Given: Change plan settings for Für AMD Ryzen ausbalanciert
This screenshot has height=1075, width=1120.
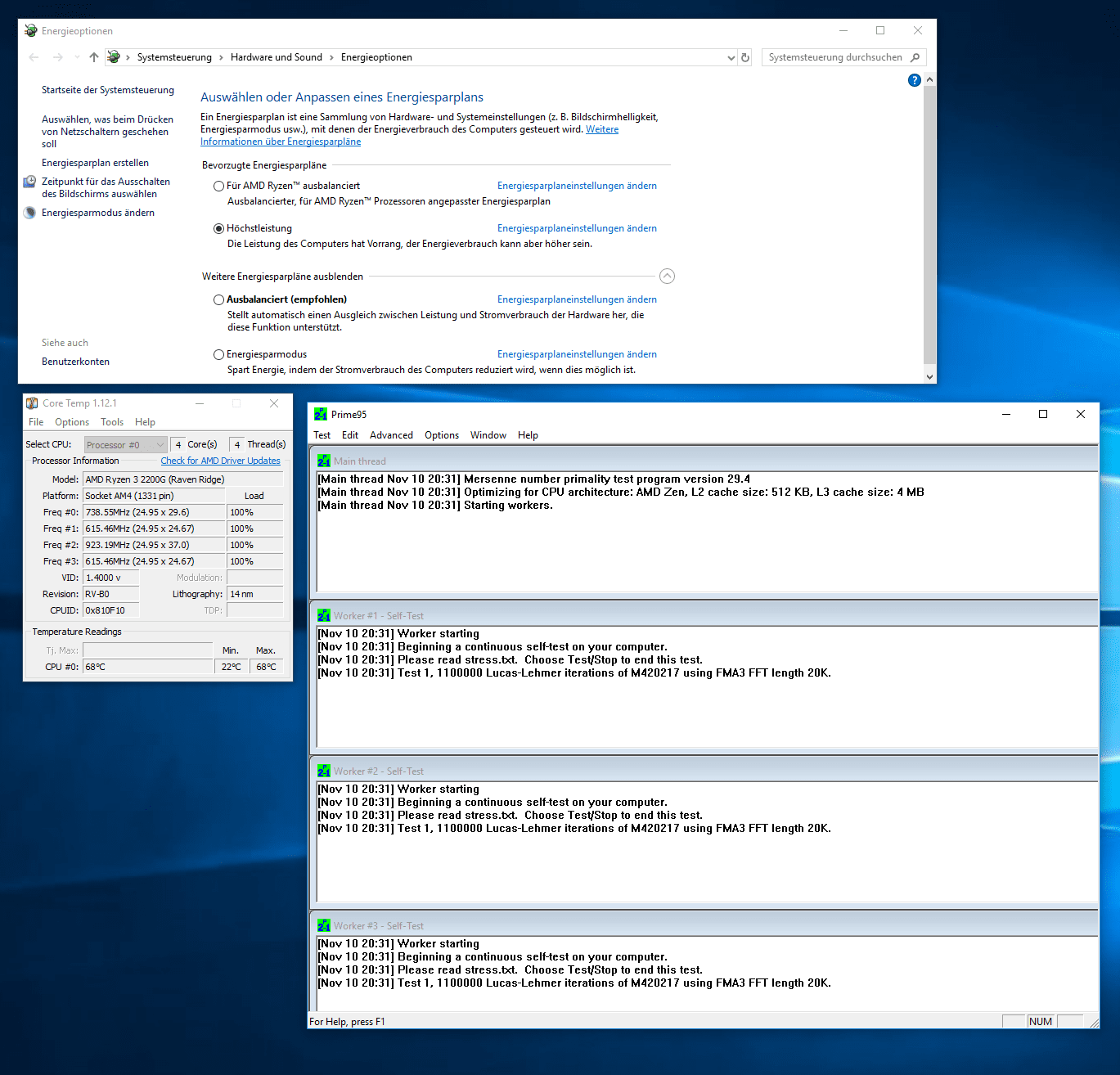Looking at the screenshot, I should [577, 186].
